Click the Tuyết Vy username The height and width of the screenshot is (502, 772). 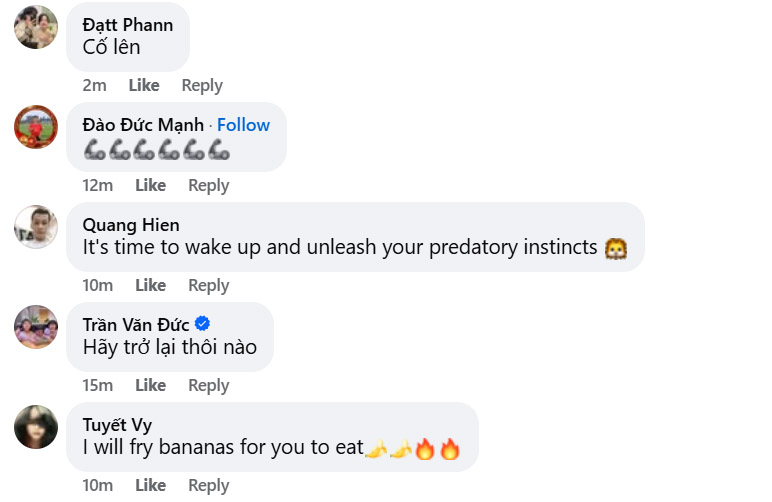pos(117,425)
